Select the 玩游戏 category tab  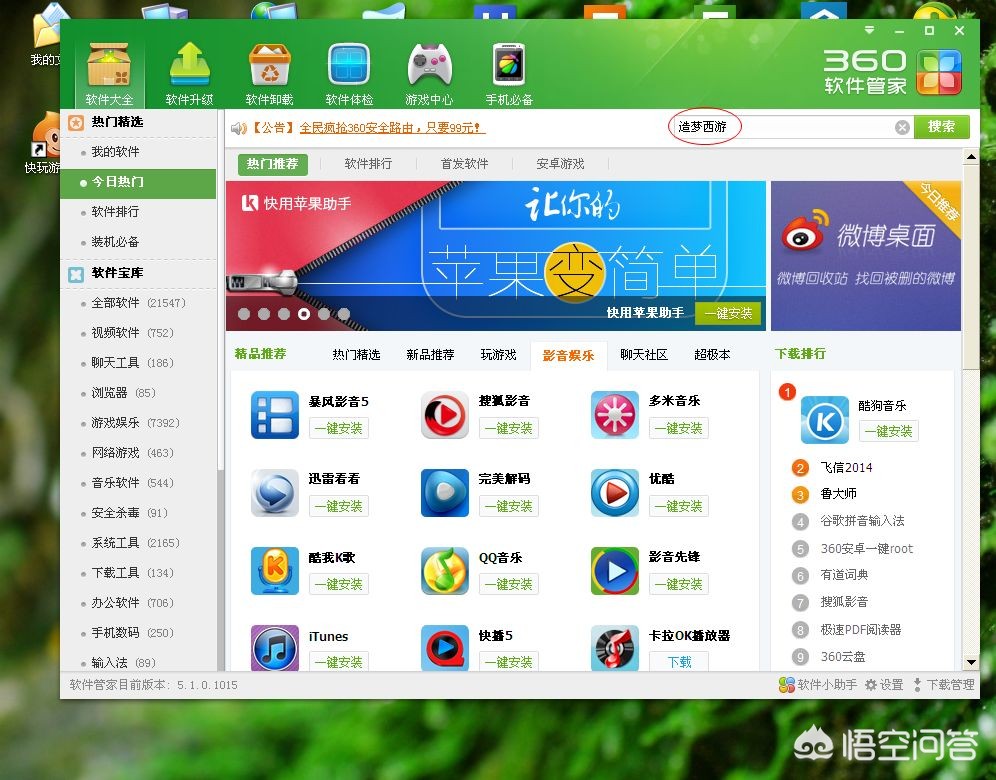499,354
